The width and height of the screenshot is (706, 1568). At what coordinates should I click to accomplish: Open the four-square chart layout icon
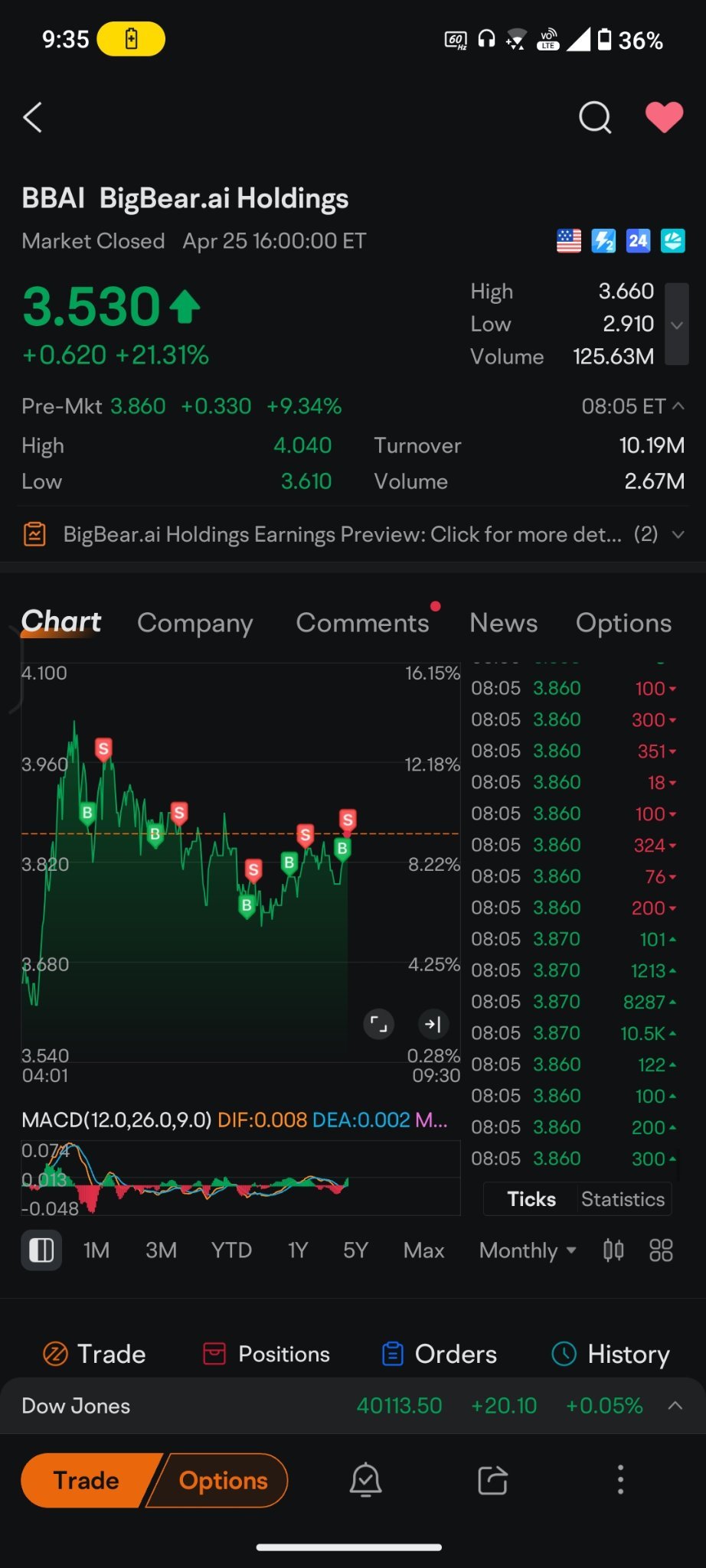coord(661,1250)
